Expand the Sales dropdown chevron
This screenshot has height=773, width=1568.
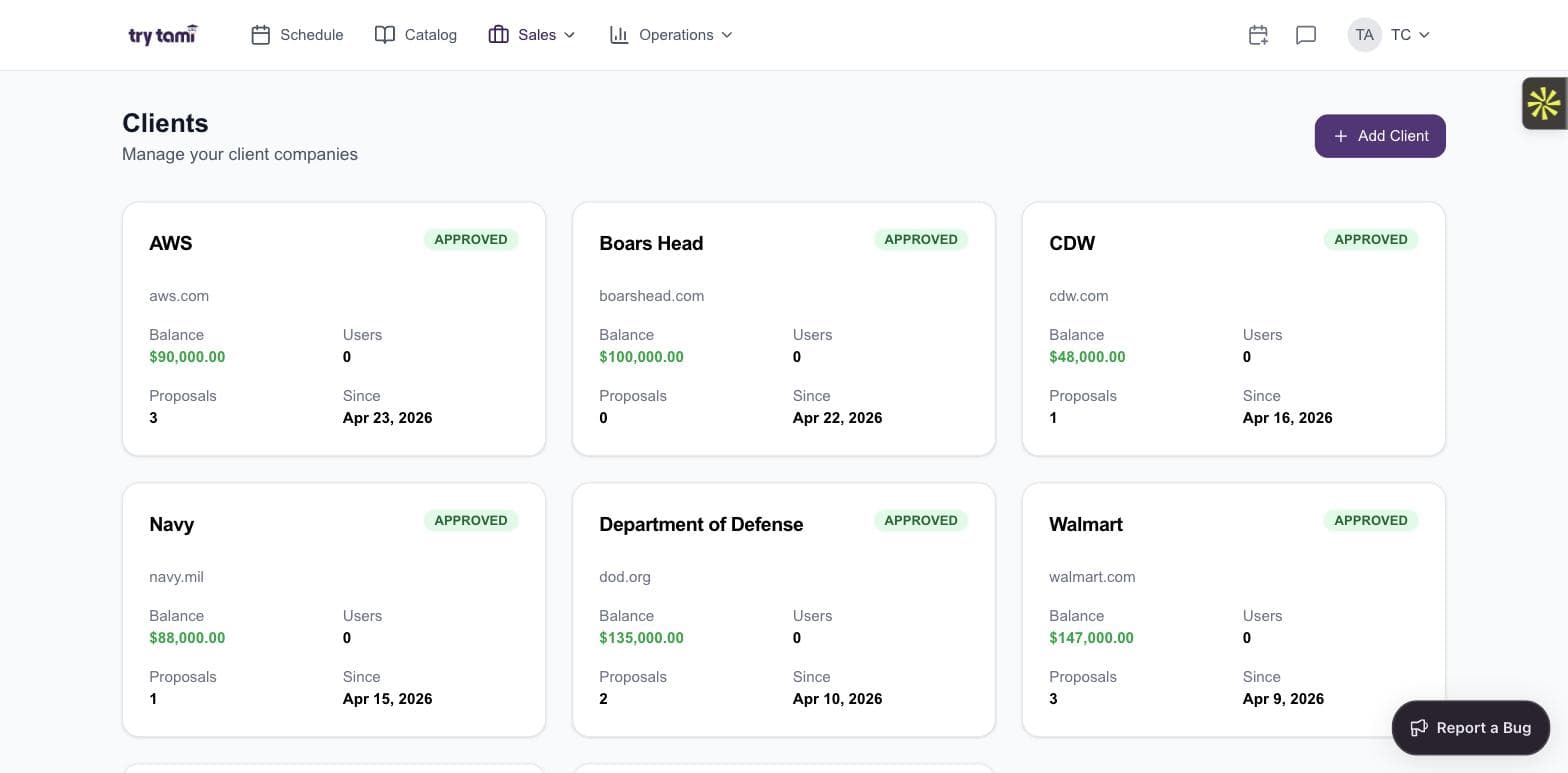[x=570, y=35]
